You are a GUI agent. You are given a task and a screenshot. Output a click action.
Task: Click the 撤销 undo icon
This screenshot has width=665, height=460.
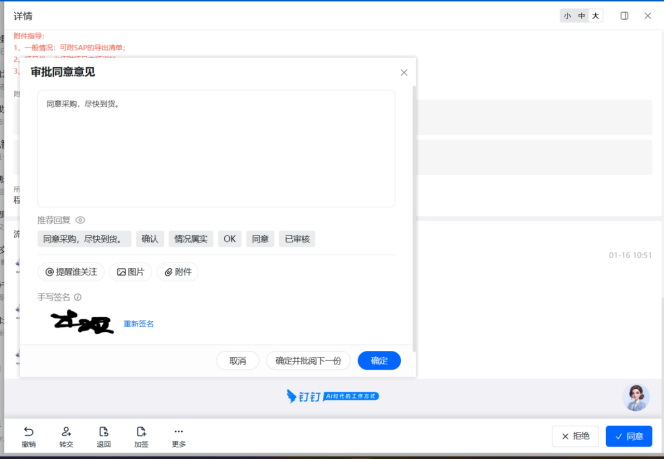coord(28,432)
